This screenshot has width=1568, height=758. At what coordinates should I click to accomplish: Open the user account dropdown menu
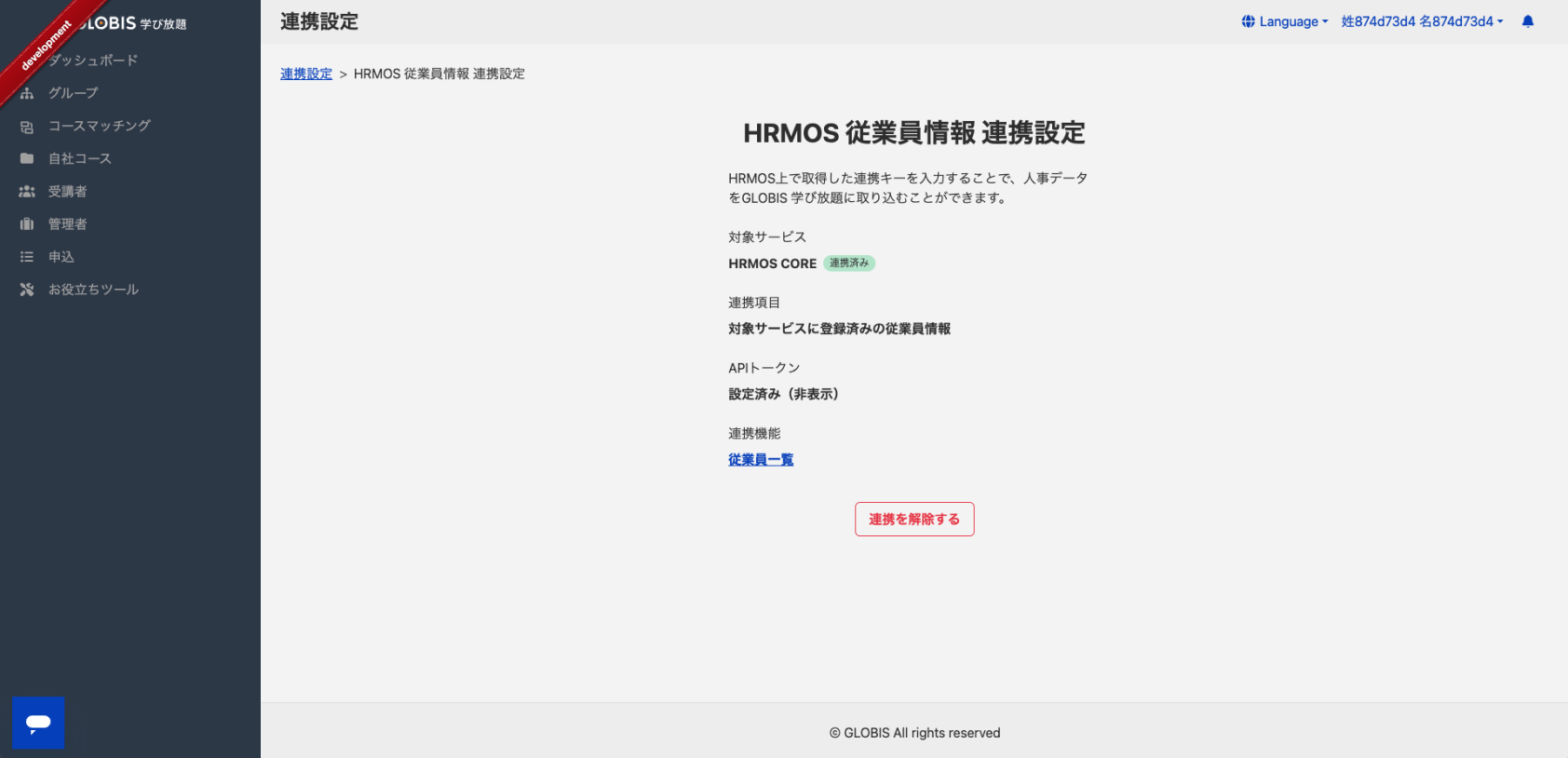pyautogui.click(x=1422, y=21)
